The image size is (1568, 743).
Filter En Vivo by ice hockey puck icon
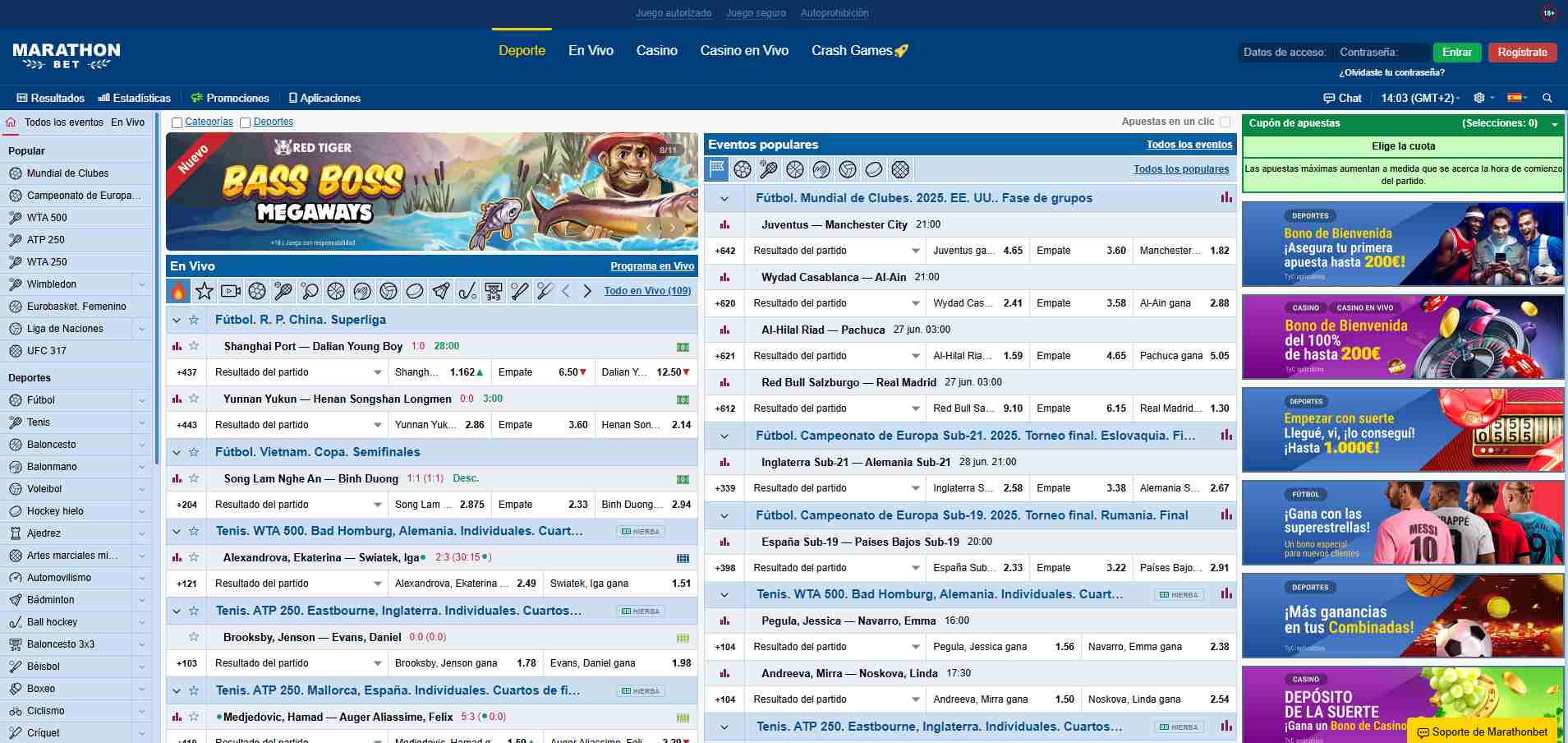tap(415, 291)
